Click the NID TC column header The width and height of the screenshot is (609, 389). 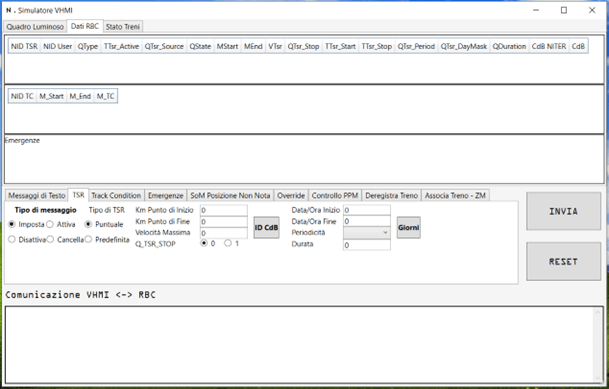click(x=22, y=96)
